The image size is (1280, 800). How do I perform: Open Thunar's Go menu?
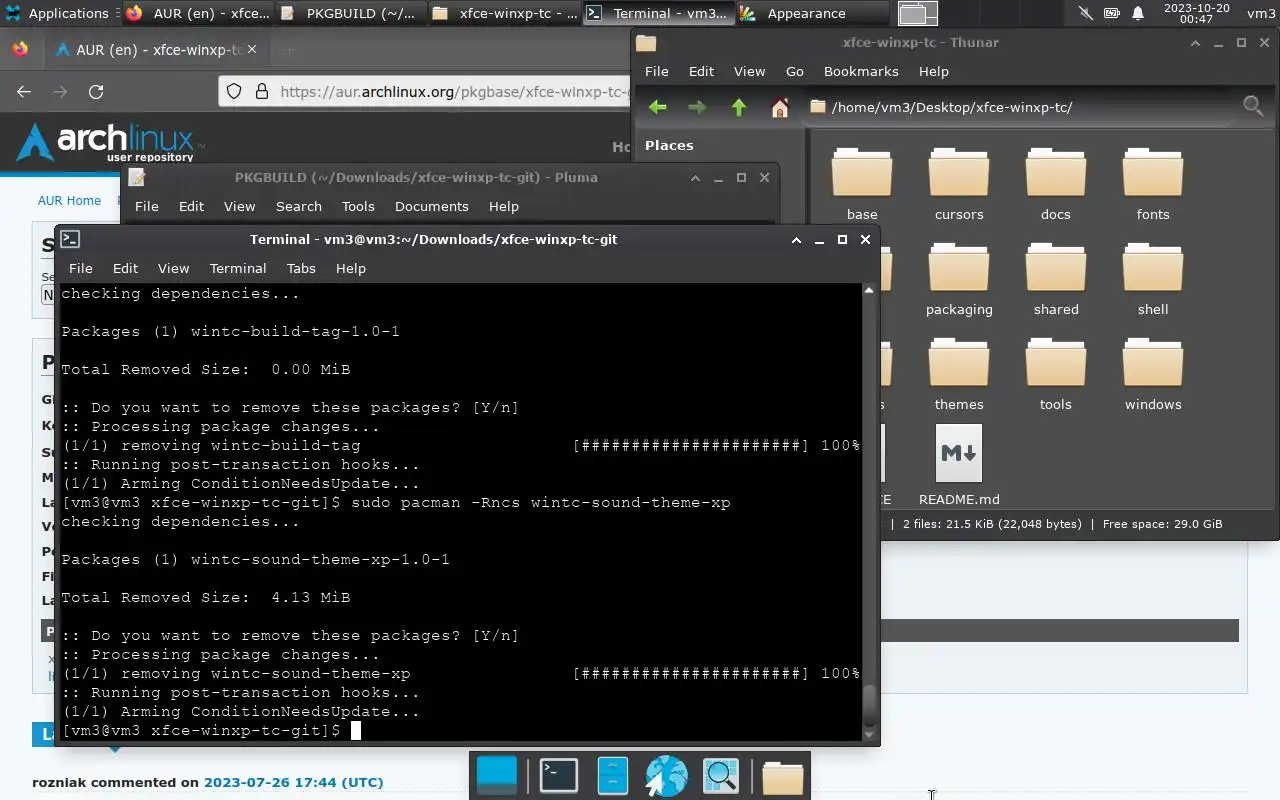tap(794, 71)
